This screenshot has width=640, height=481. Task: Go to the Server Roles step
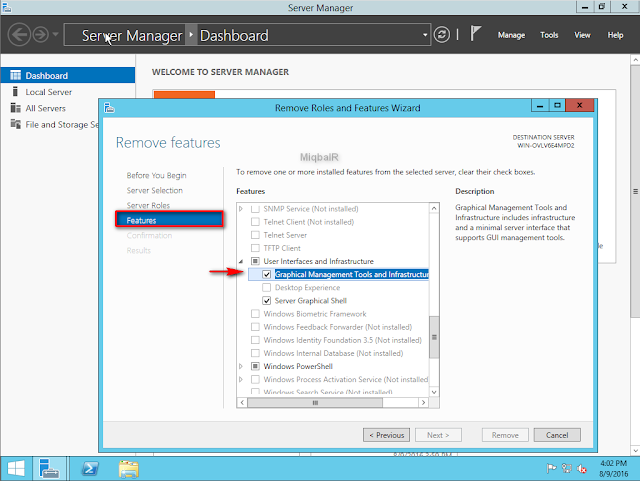pos(148,205)
